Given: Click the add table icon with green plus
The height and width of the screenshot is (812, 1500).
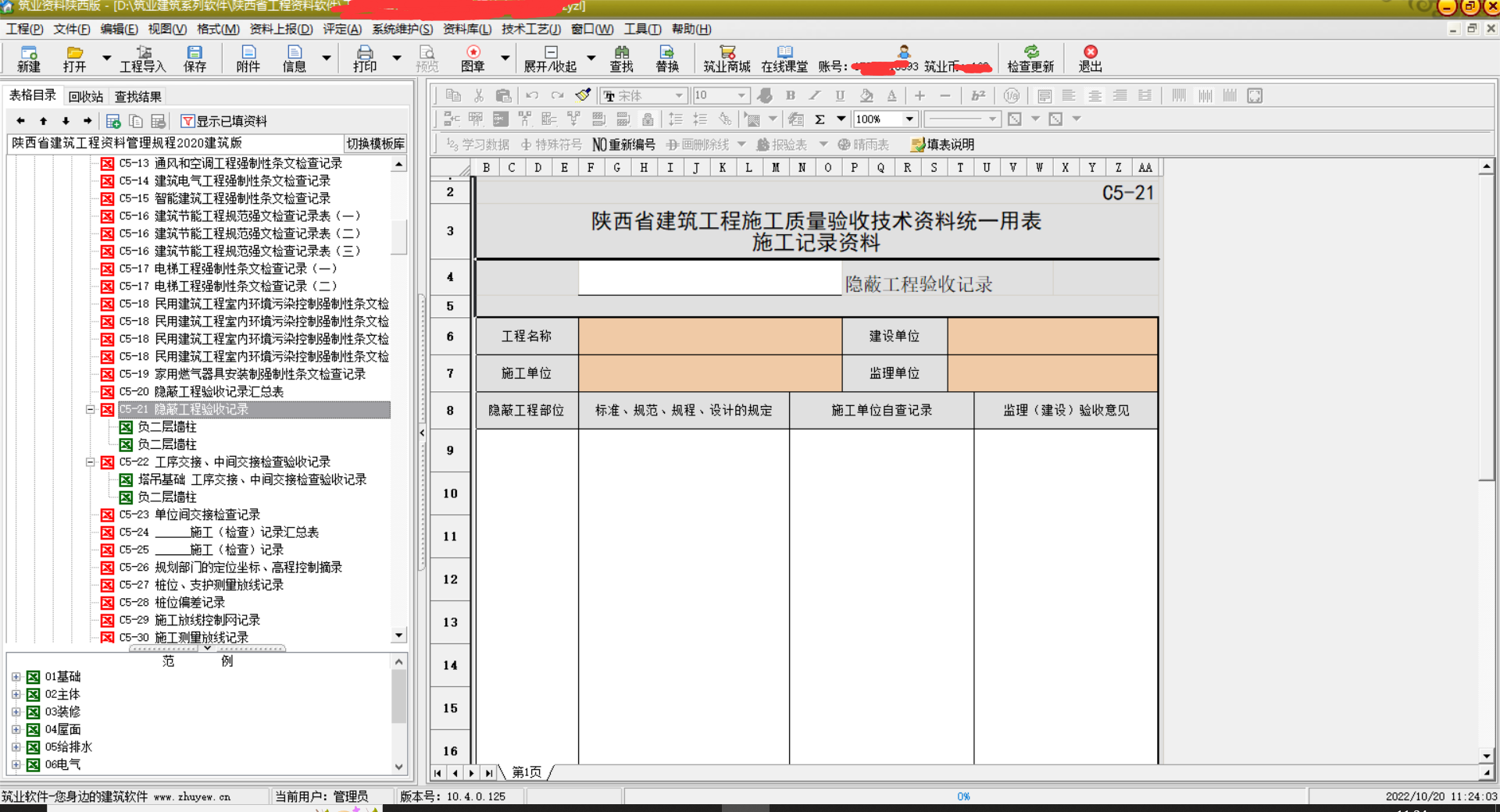Looking at the screenshot, I should (x=113, y=121).
